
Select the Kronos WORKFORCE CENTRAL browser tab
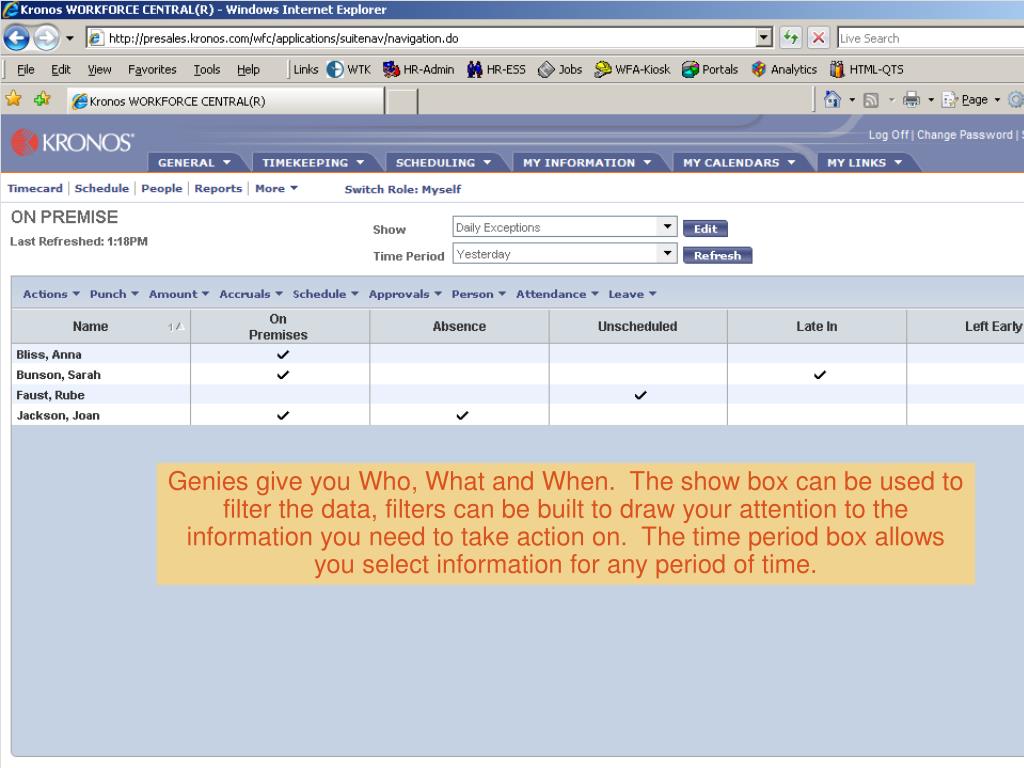[x=226, y=101]
